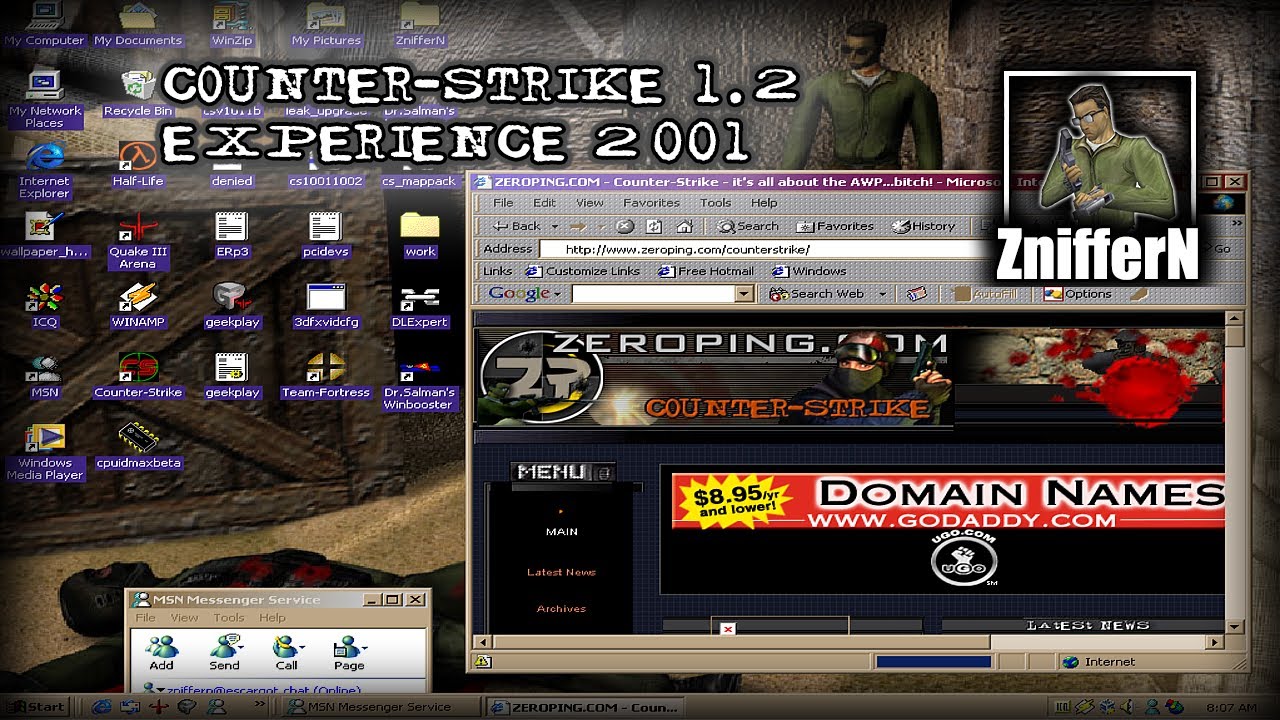Click the Back button in Internet Explorer
The width and height of the screenshot is (1280, 720).
click(x=518, y=226)
